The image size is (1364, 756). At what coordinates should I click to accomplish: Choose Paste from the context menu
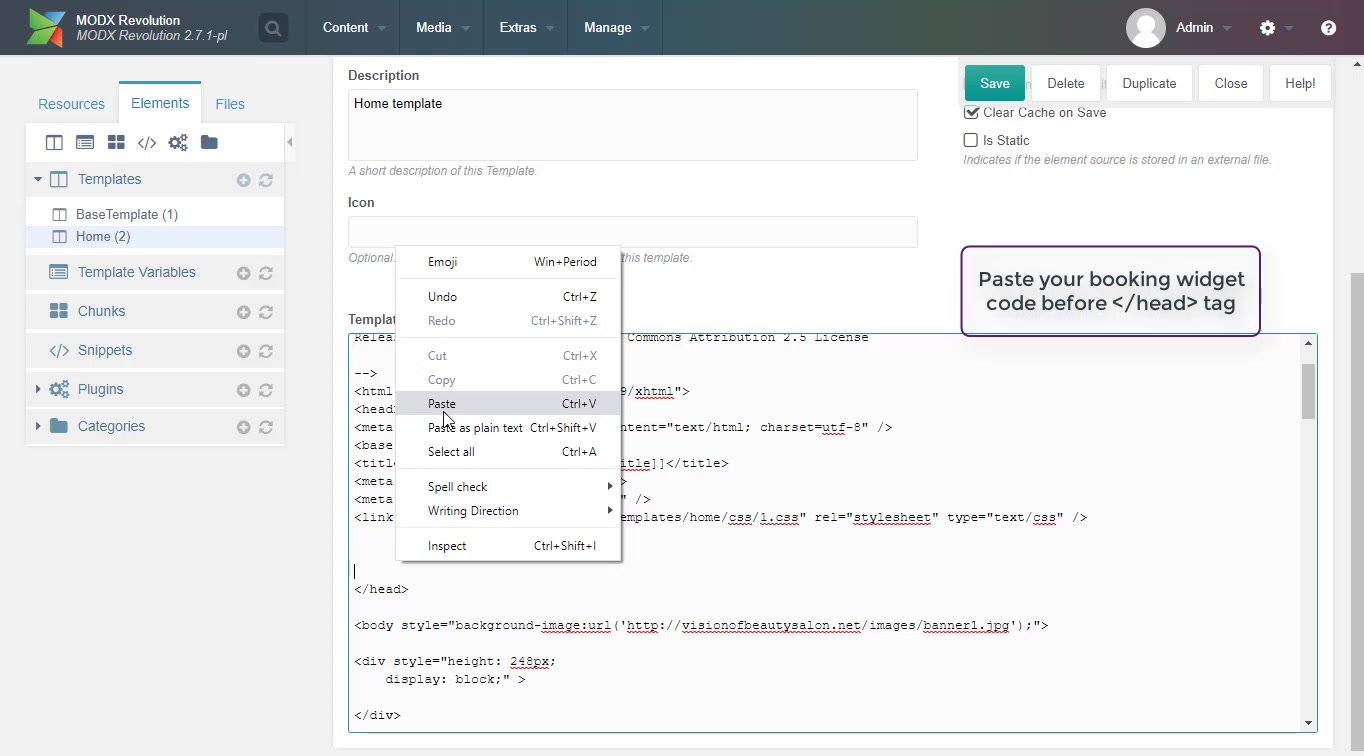point(442,404)
